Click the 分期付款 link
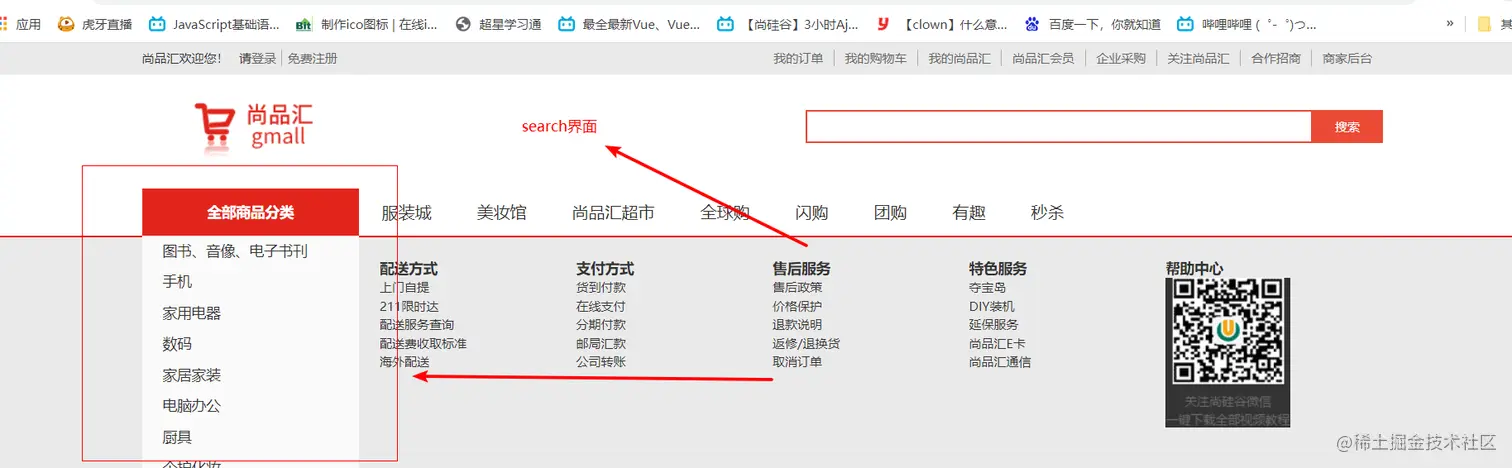1512x468 pixels. [x=601, y=325]
